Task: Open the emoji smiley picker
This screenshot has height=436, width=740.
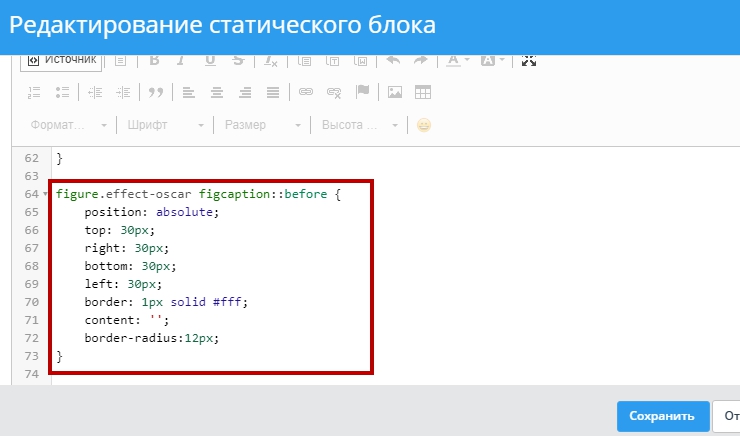Action: pos(424,125)
